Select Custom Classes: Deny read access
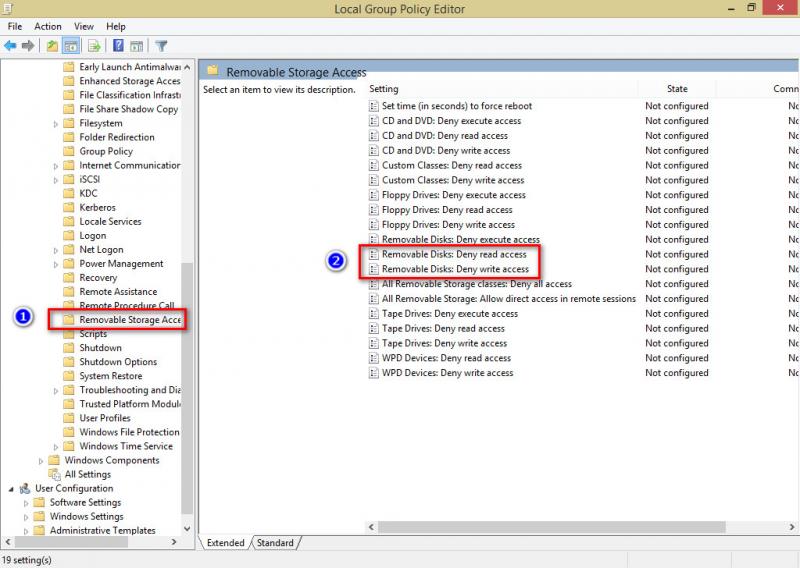800x568 pixels. (452, 165)
